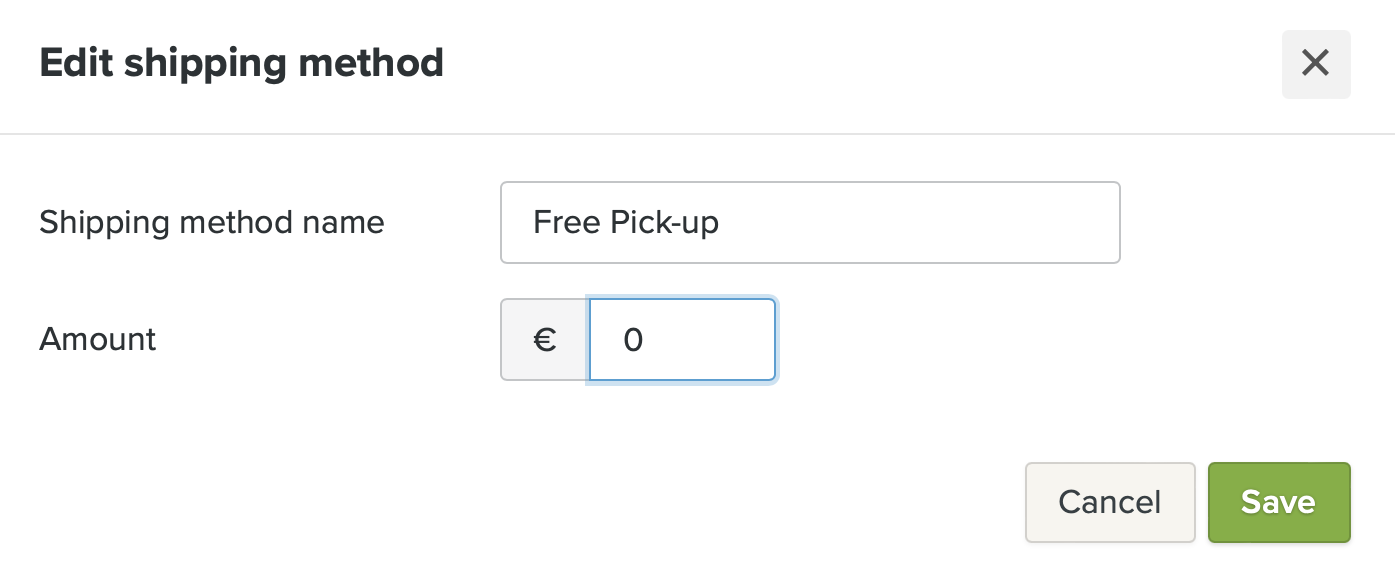Save the shipping method changes
The height and width of the screenshot is (568, 1395).
1278,502
